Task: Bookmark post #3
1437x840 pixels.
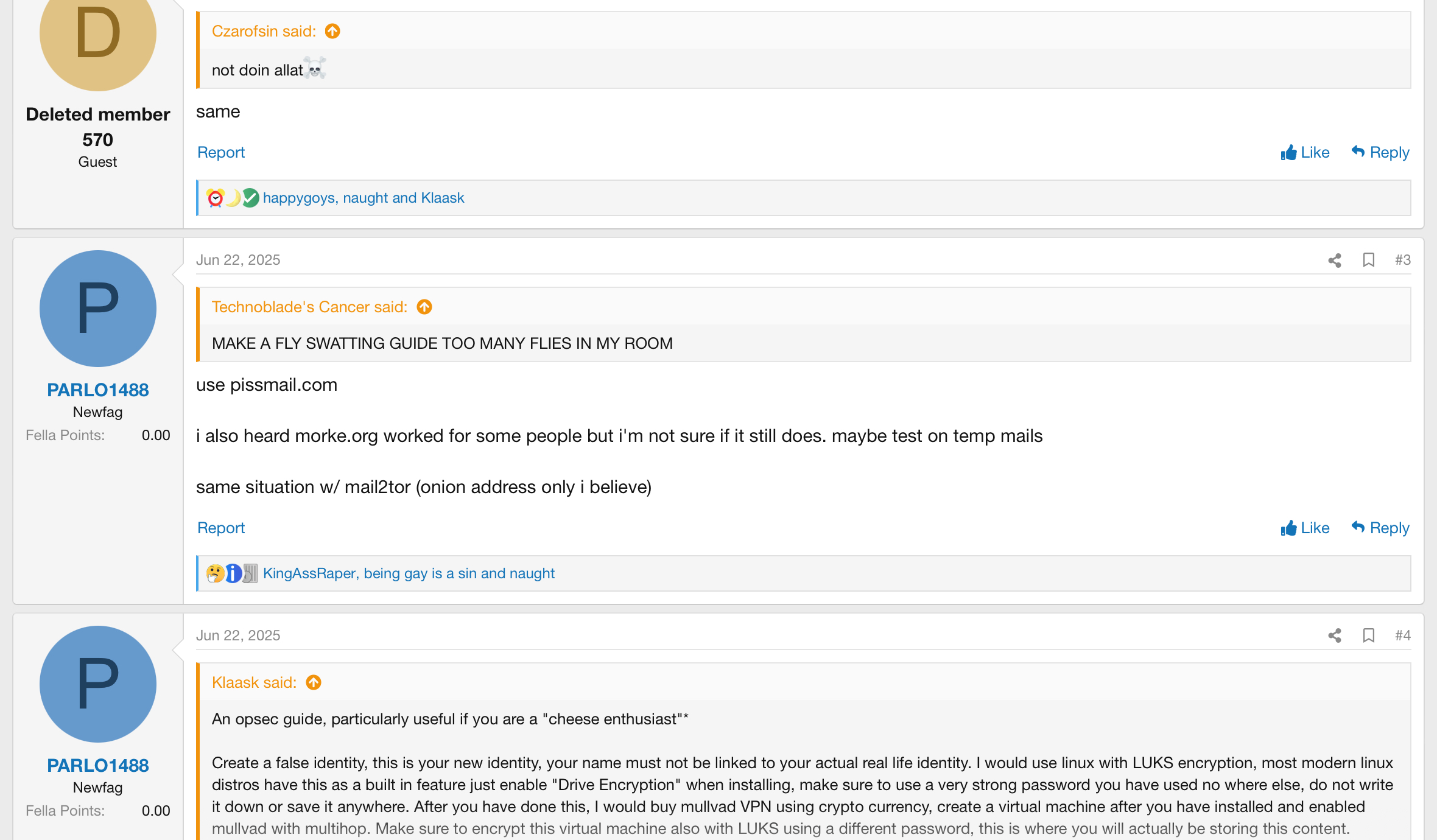Action: click(x=1369, y=260)
